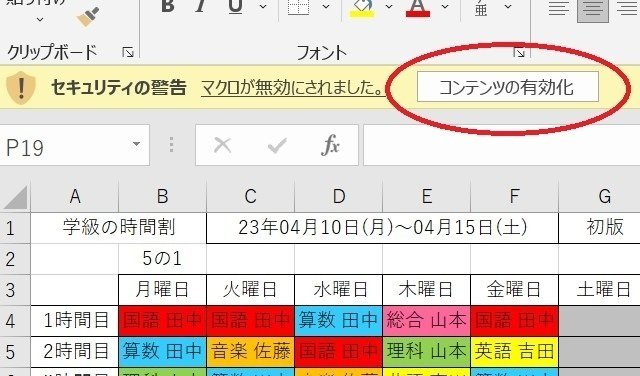Select the green '理科 山本' cell in row 5

click(427, 352)
